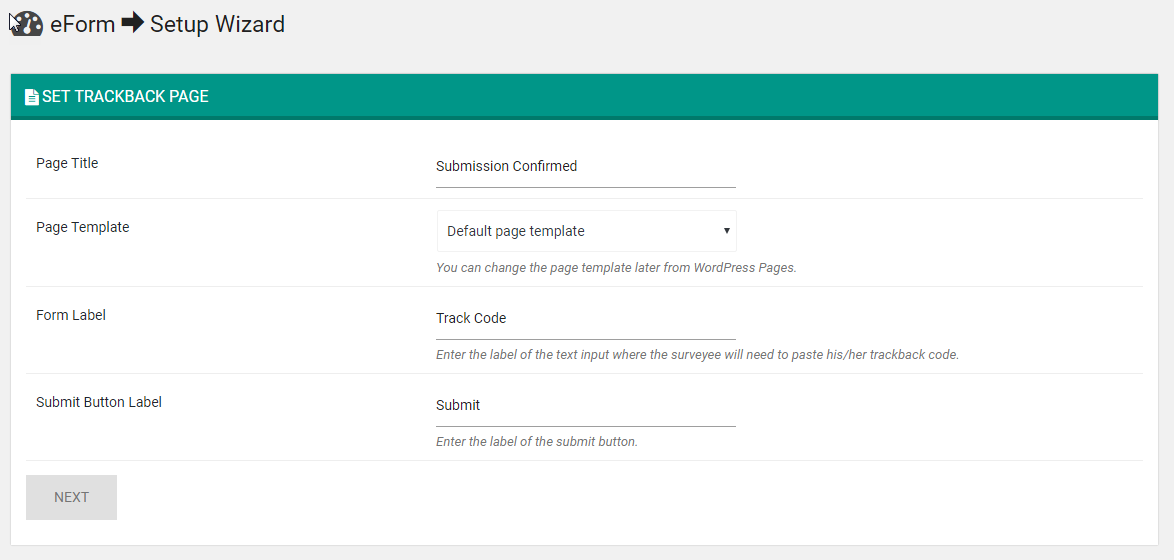Image resolution: width=1174 pixels, height=560 pixels.
Task: Click the Page Title label
Action: [x=67, y=163]
